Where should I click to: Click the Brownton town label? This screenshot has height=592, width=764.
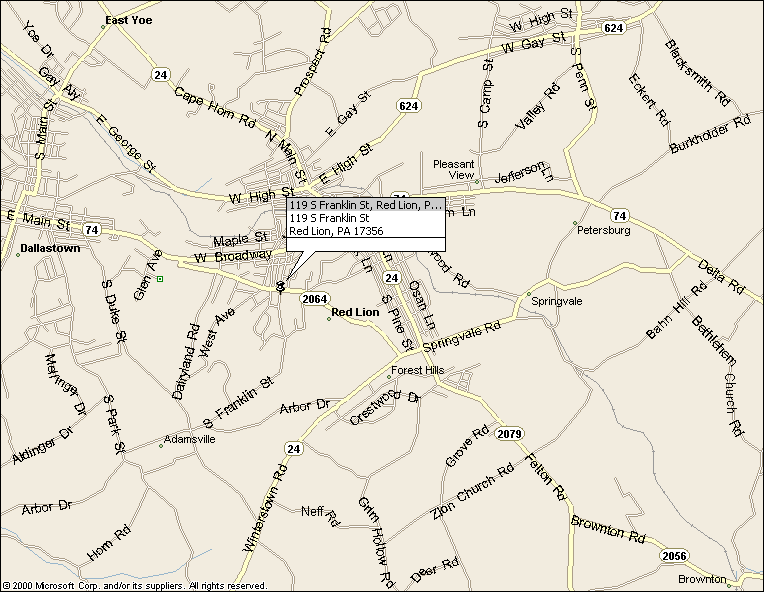[x=702, y=579]
